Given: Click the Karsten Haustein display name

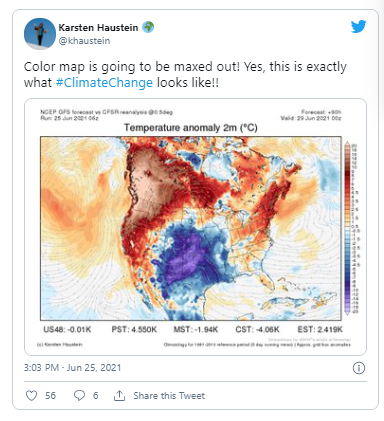Looking at the screenshot, I should [98, 27].
